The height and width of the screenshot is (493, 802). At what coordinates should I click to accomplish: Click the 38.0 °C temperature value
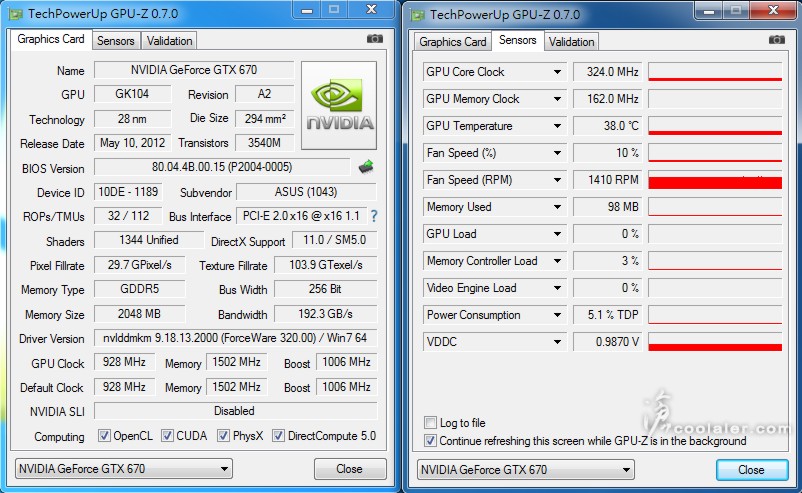(x=607, y=126)
